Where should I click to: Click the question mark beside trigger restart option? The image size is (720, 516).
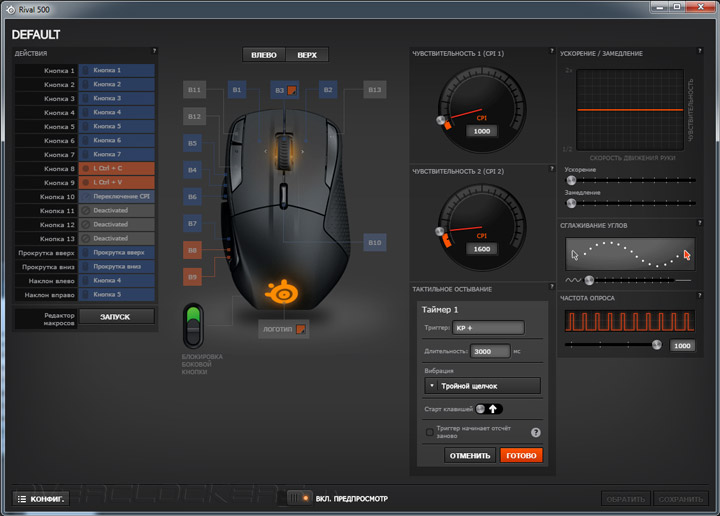(535, 432)
